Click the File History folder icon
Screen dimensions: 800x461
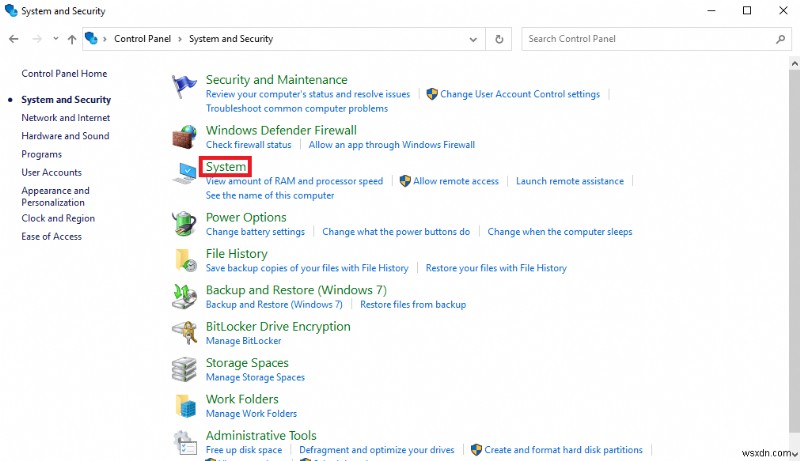click(185, 260)
